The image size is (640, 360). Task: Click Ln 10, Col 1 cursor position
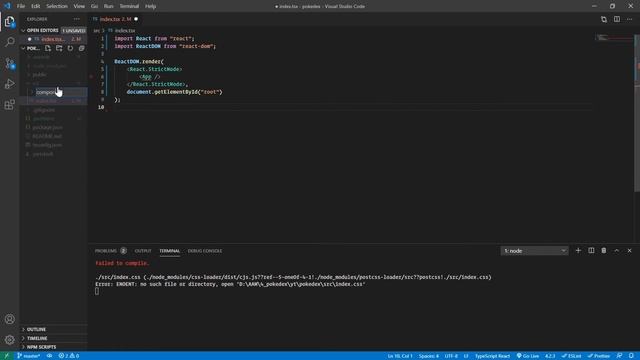400,356
